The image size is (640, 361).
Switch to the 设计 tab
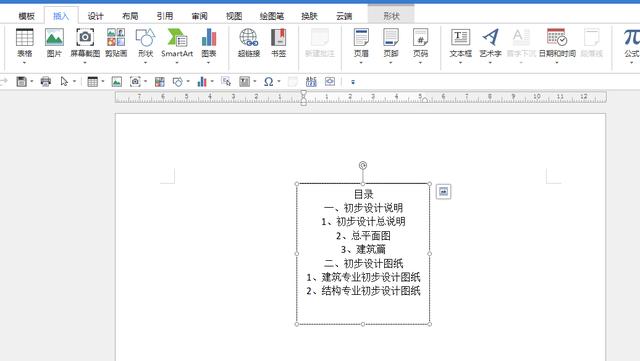click(x=96, y=16)
